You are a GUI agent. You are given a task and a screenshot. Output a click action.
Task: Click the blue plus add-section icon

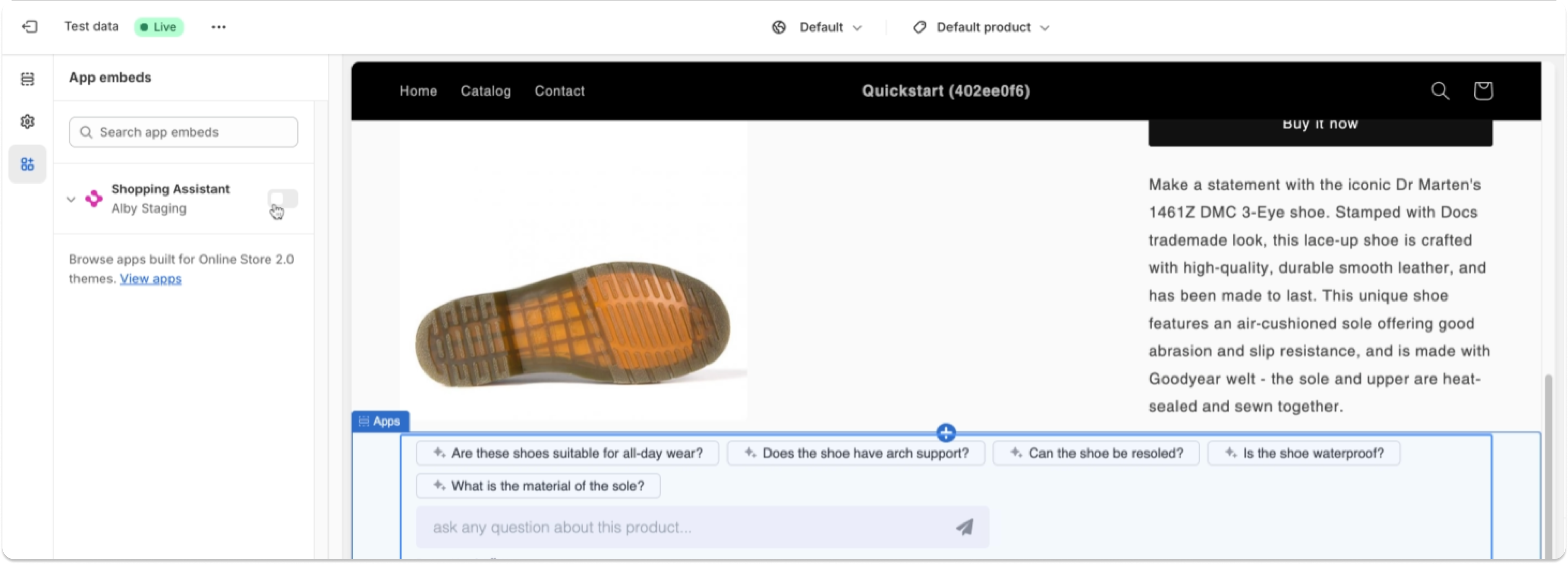click(945, 433)
